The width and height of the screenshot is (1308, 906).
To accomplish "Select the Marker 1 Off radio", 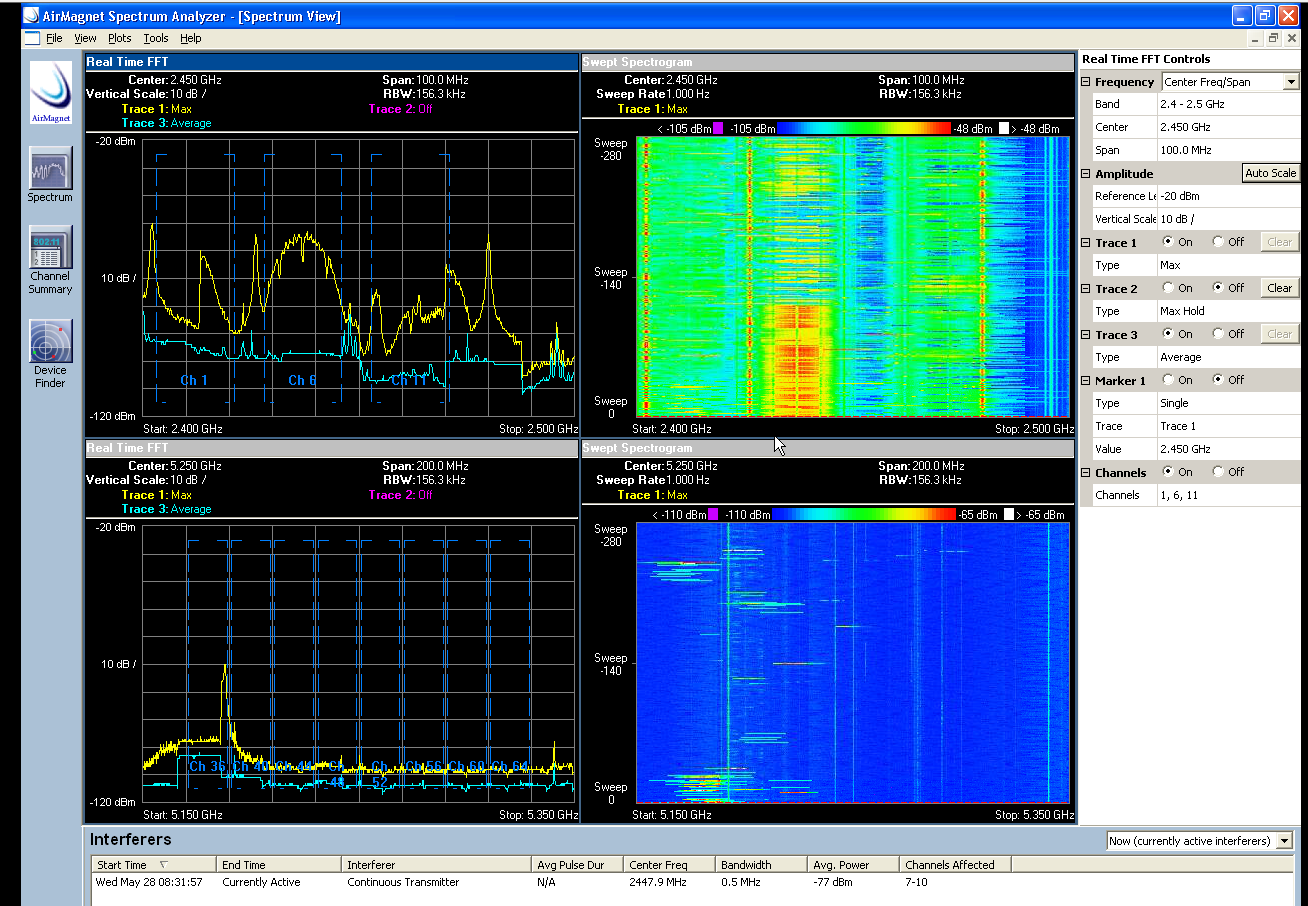I will tap(1217, 380).
